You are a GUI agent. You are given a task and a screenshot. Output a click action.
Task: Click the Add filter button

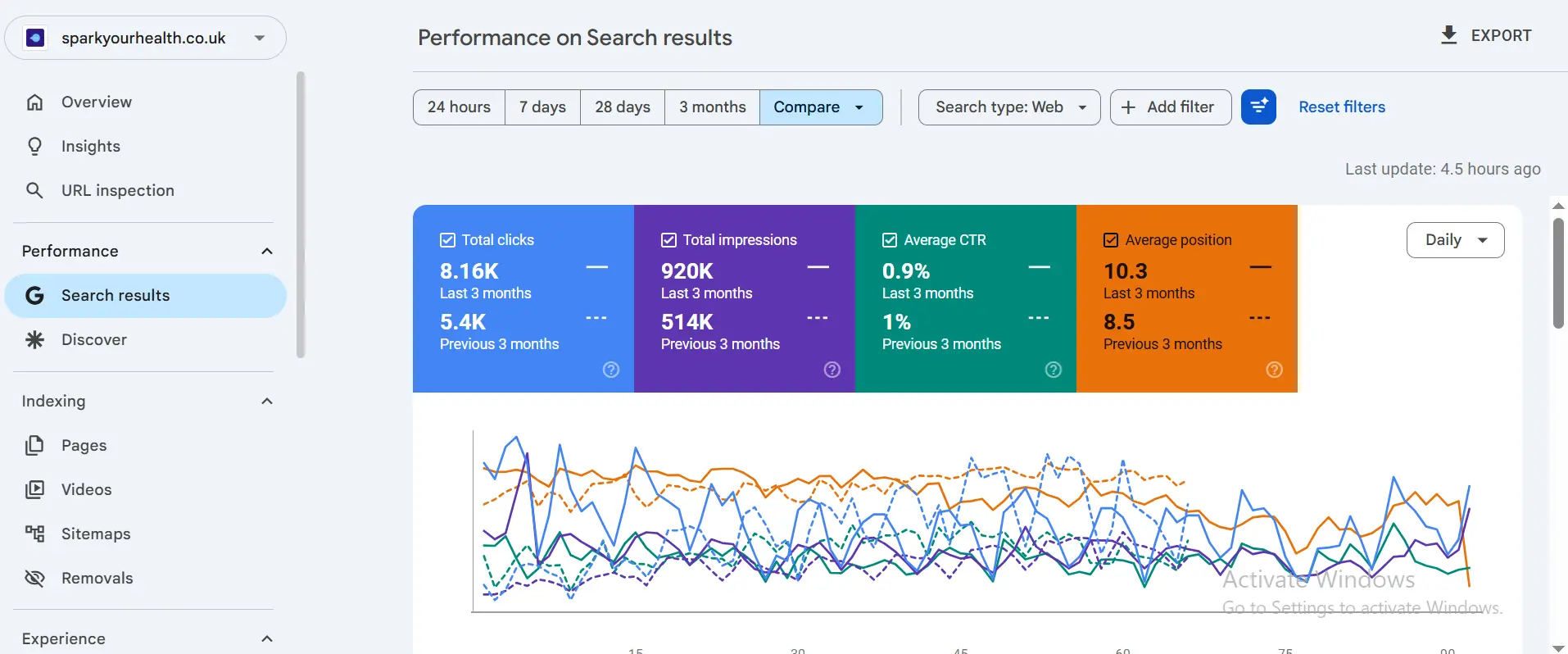(x=1171, y=107)
